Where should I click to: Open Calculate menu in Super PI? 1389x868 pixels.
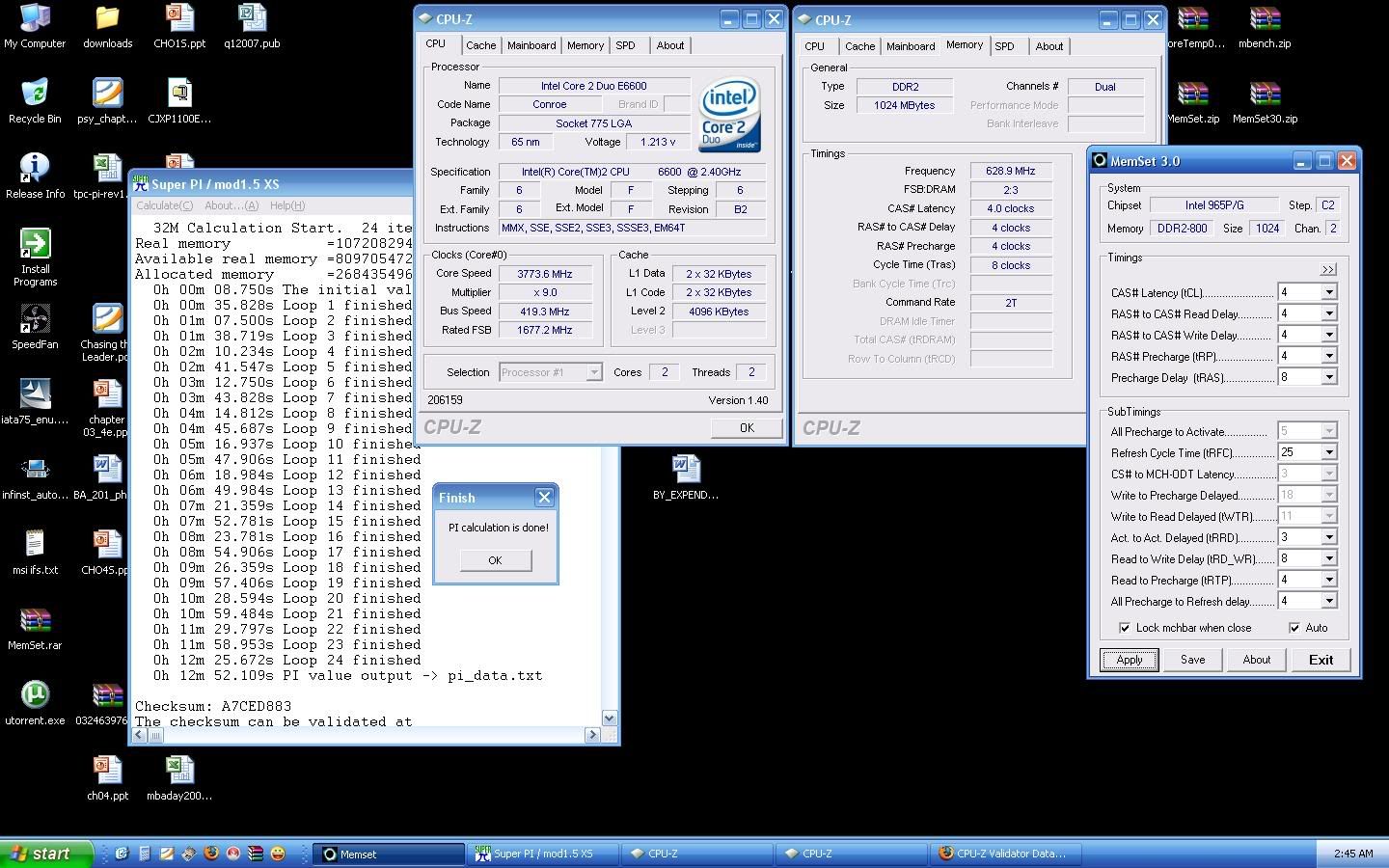(x=164, y=205)
